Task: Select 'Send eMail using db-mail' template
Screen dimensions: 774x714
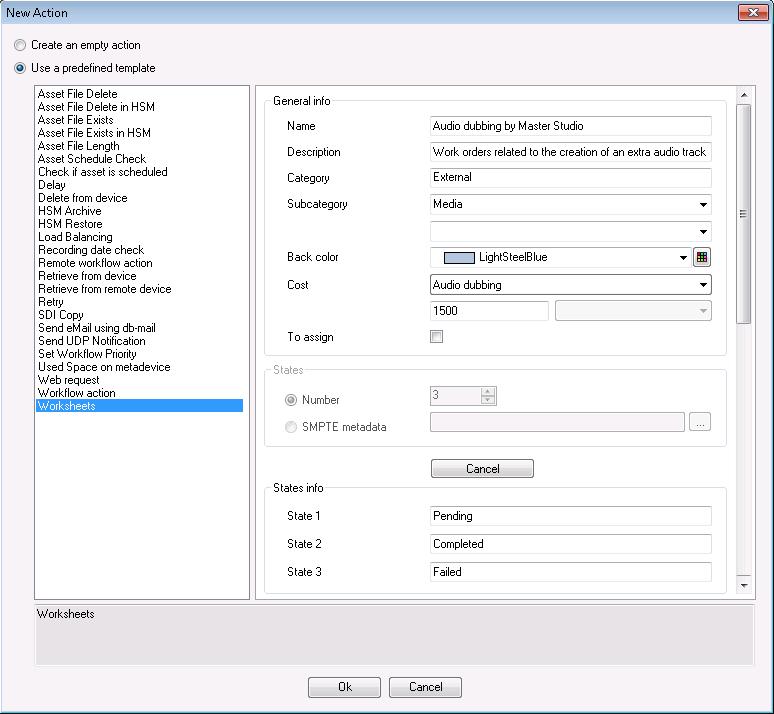Action: pyautogui.click(x=96, y=328)
